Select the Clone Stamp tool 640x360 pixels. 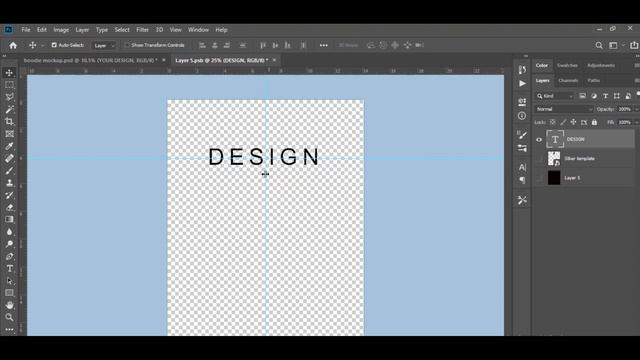(x=9, y=183)
